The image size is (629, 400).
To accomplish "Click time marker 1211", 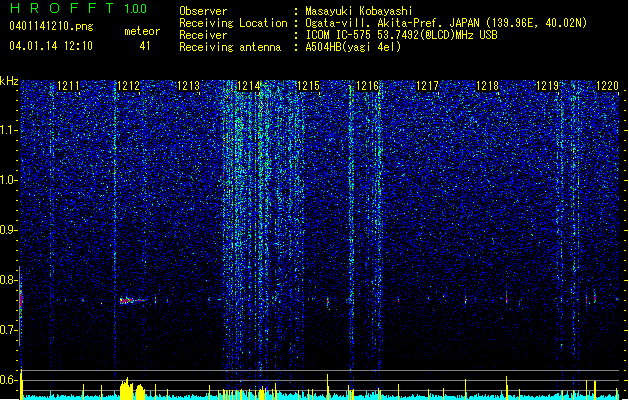I will click(x=68, y=85).
